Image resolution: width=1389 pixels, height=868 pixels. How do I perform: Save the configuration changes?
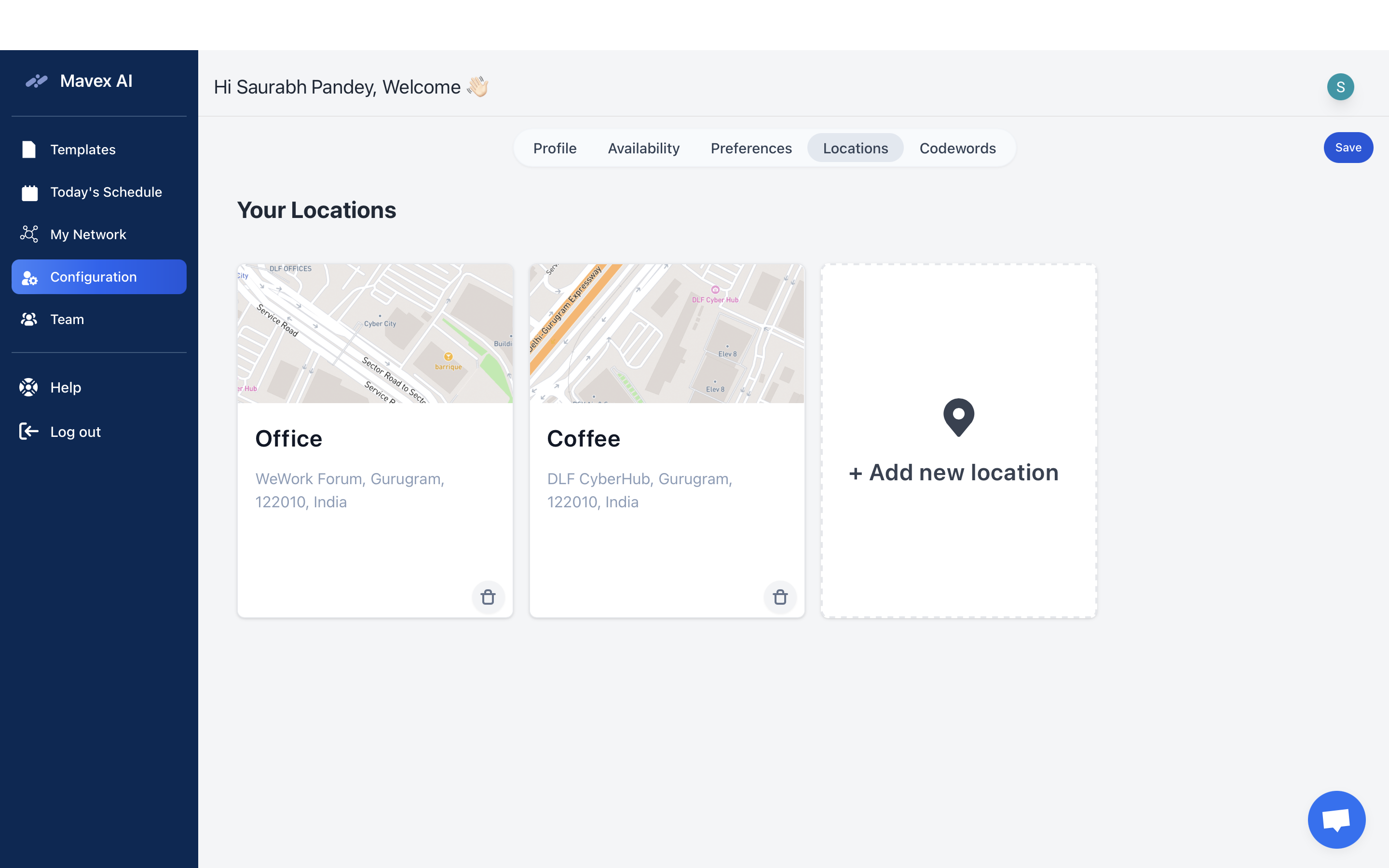pyautogui.click(x=1348, y=148)
